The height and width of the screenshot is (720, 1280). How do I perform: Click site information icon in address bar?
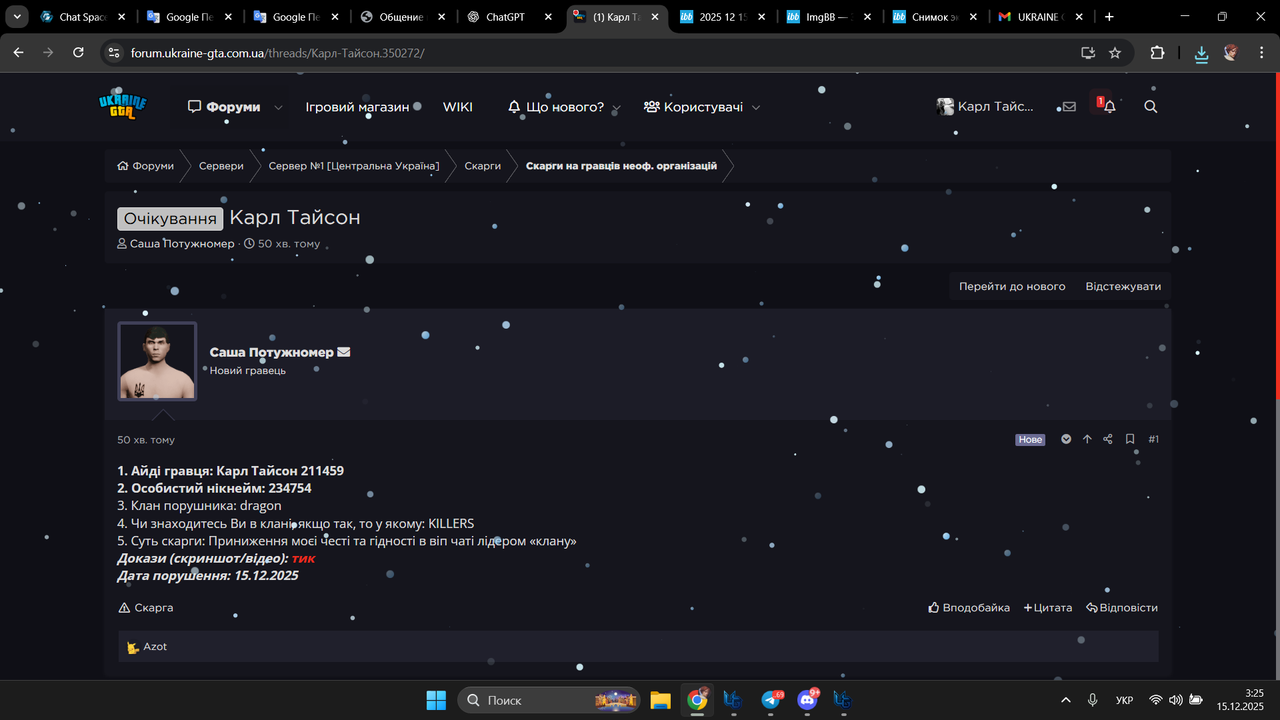point(113,53)
